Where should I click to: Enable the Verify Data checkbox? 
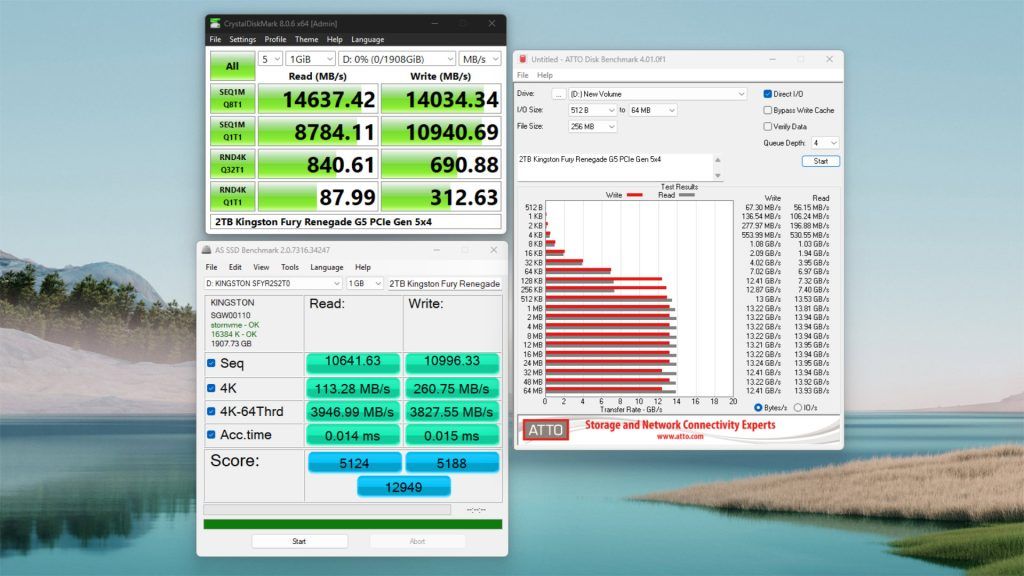pos(767,127)
